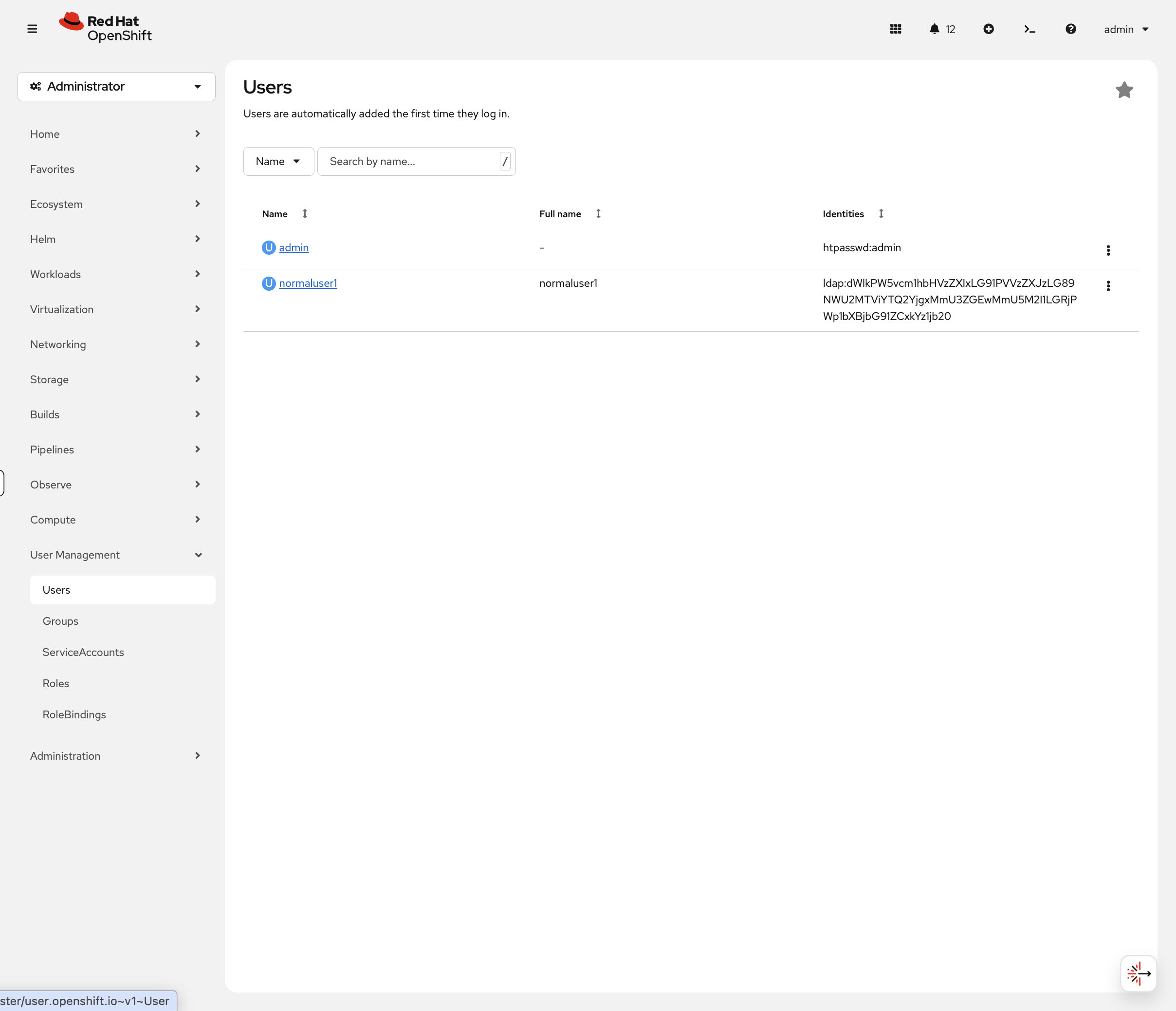Open kebab menu for admin user
1176x1011 pixels.
pos(1108,250)
